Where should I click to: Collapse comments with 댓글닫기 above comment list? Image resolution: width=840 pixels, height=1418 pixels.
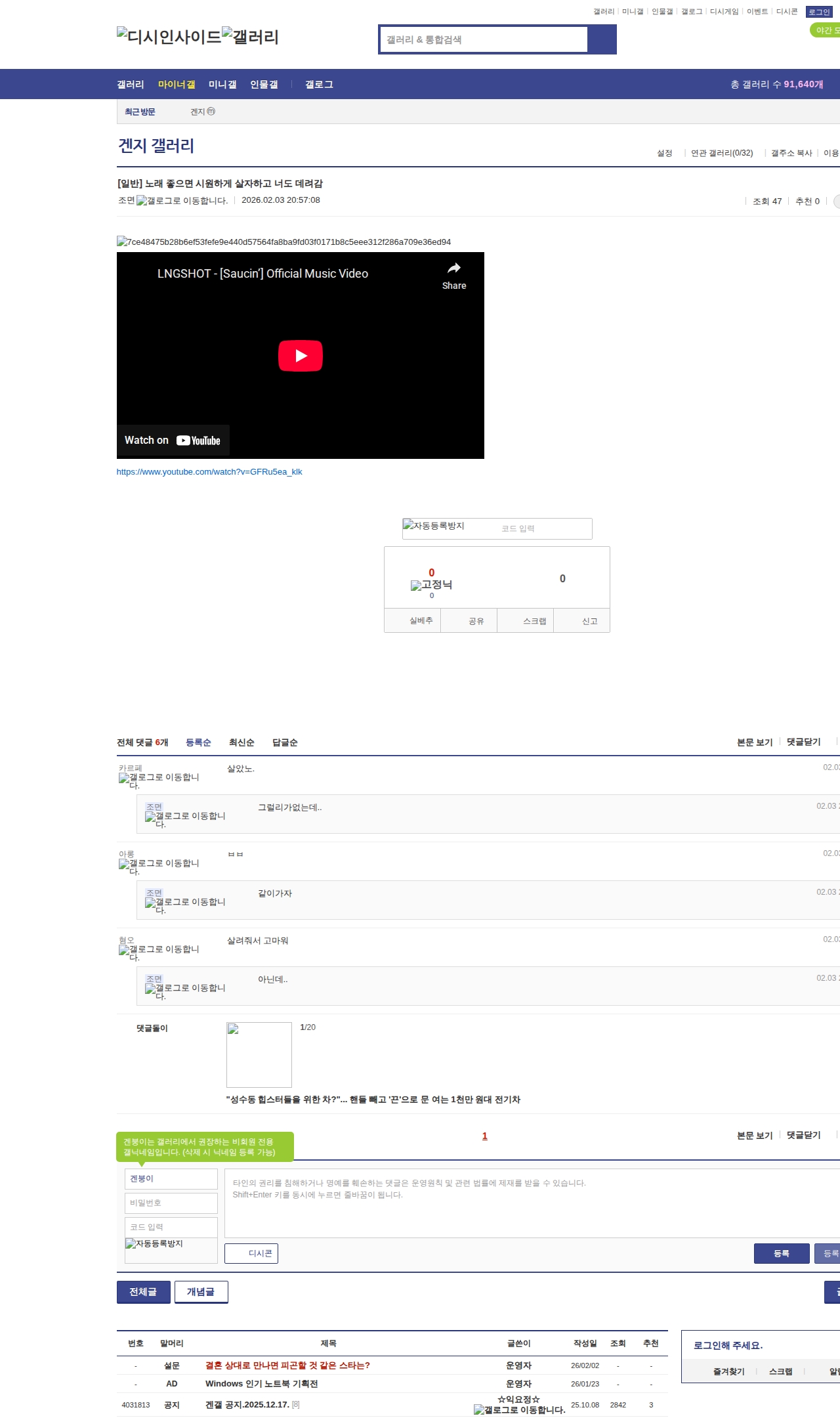coord(803,742)
